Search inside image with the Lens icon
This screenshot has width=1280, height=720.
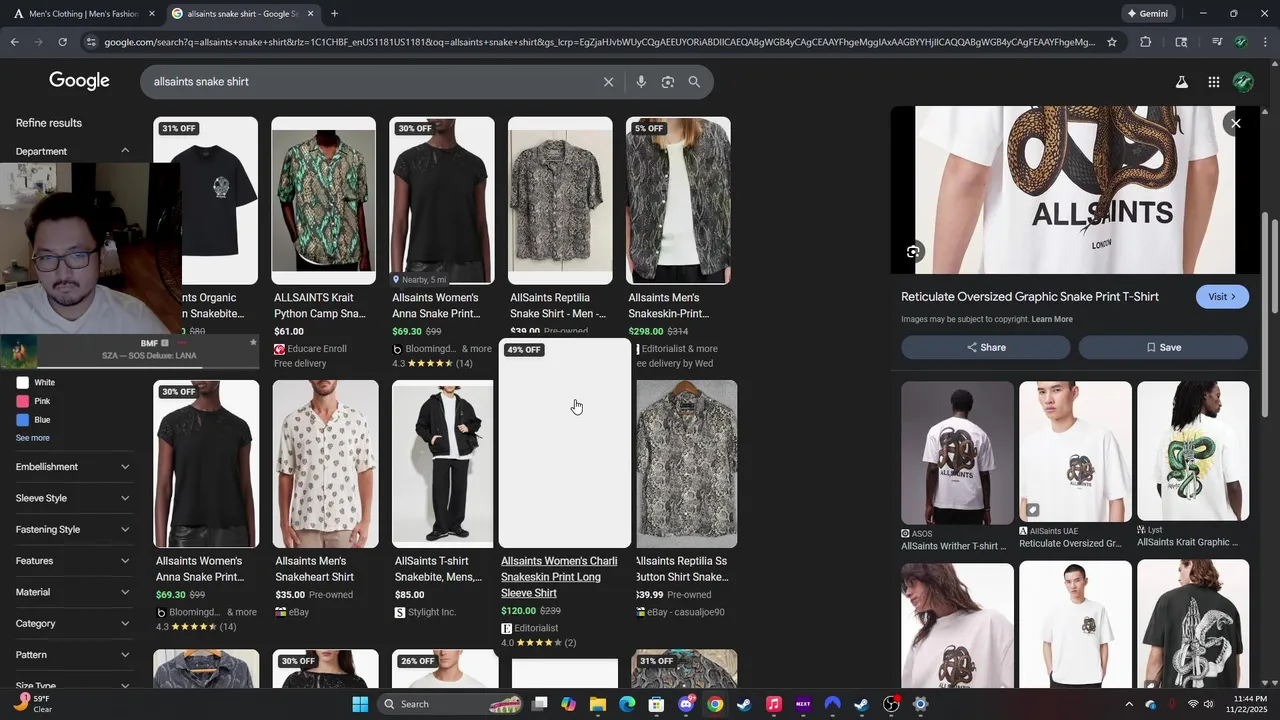point(913,252)
